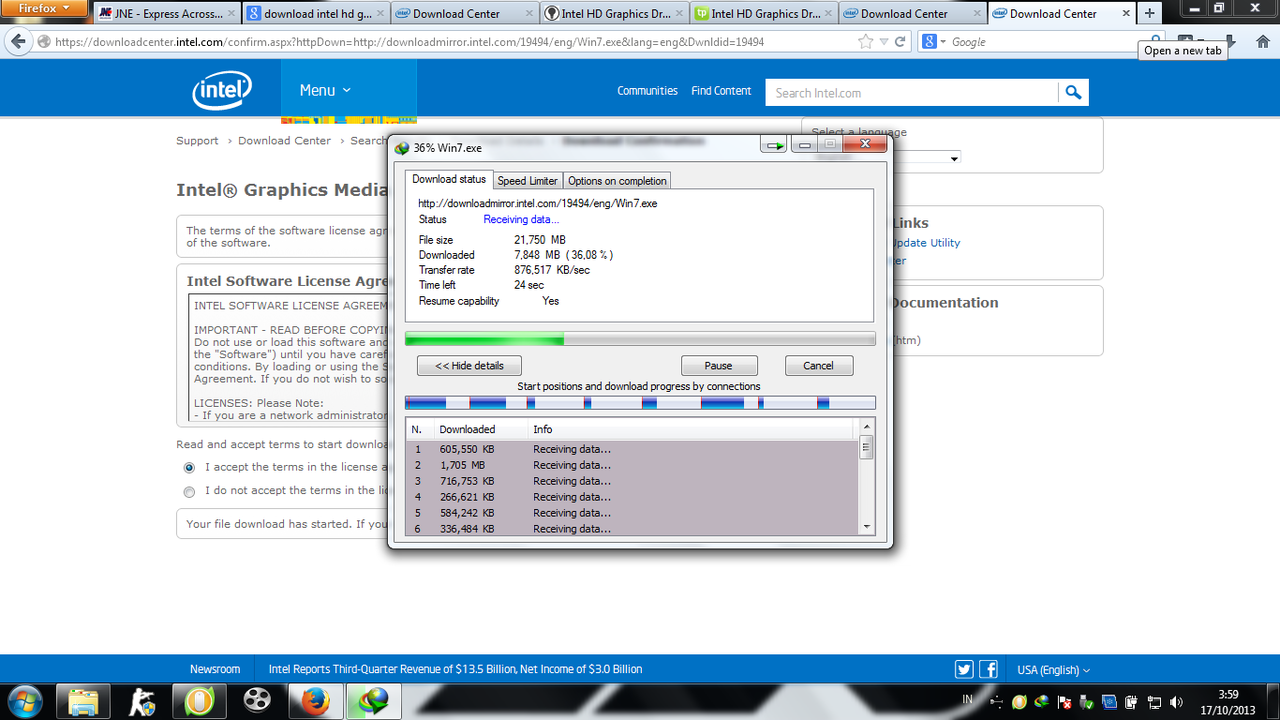Screen dimensions: 1280x720
Task: Click the power plug tray icon
Action: (1132, 702)
